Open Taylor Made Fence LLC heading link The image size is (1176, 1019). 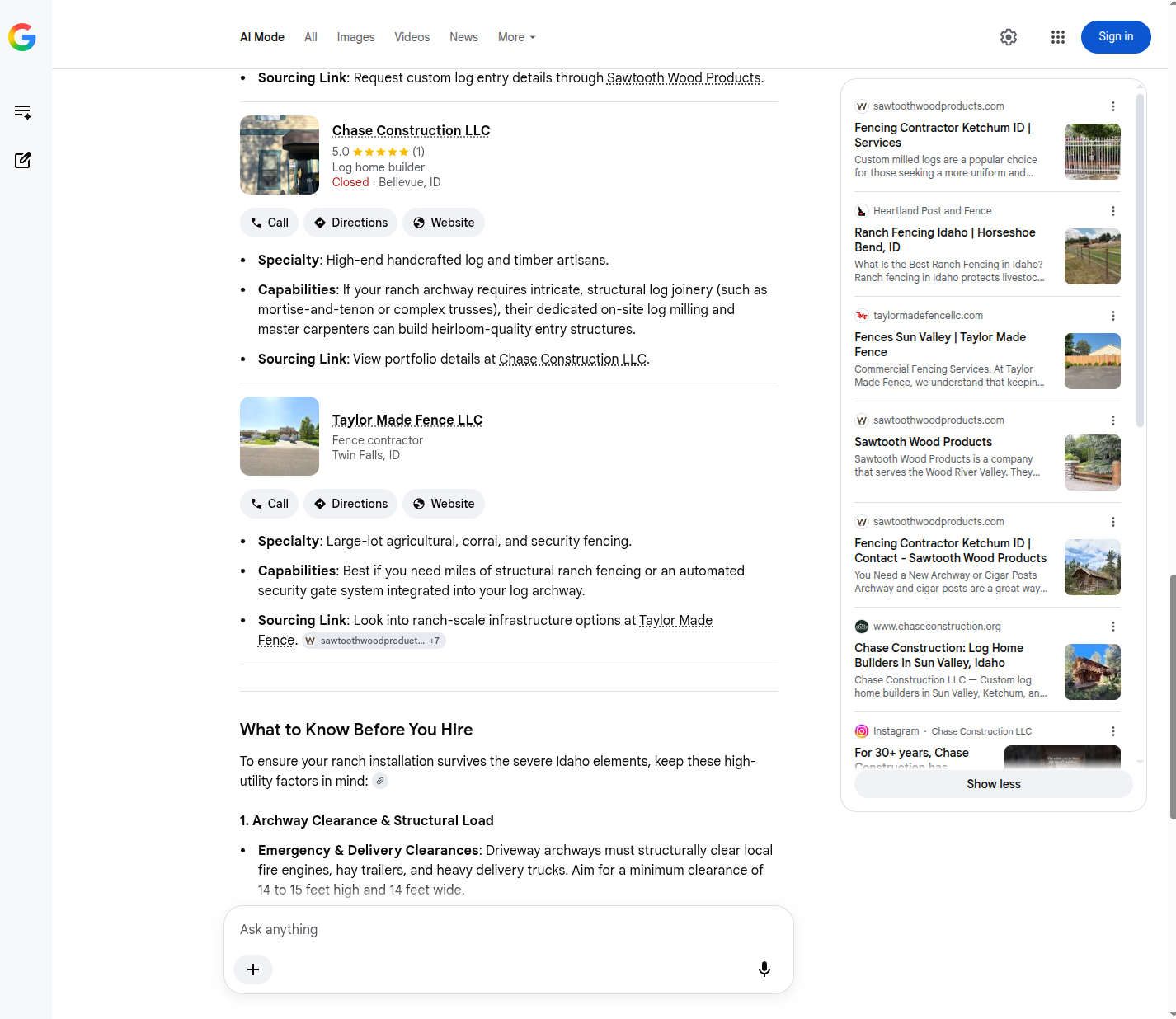(x=407, y=420)
